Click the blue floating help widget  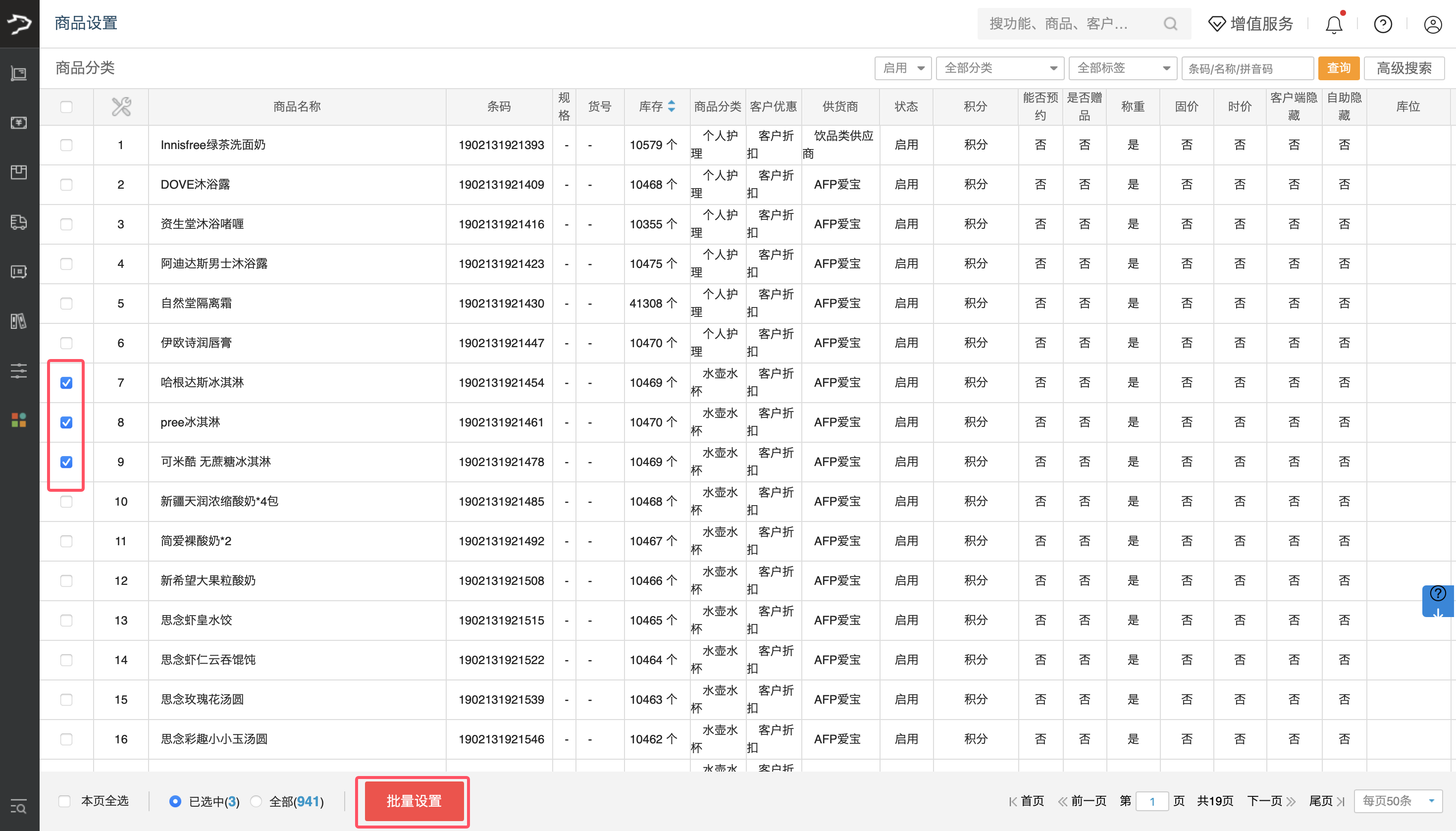[x=1438, y=601]
